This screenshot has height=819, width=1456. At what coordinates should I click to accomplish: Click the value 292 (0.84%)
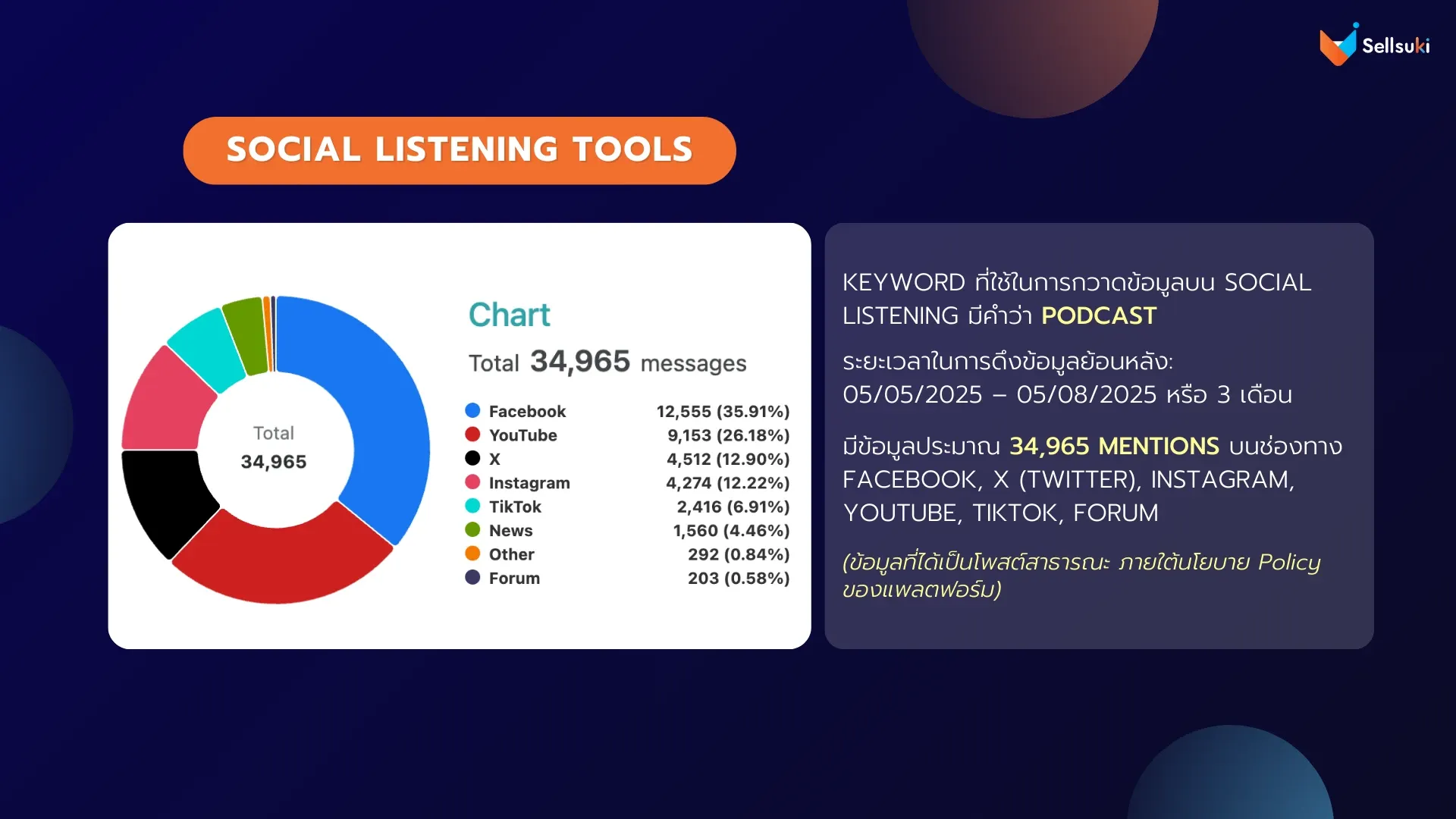click(739, 554)
